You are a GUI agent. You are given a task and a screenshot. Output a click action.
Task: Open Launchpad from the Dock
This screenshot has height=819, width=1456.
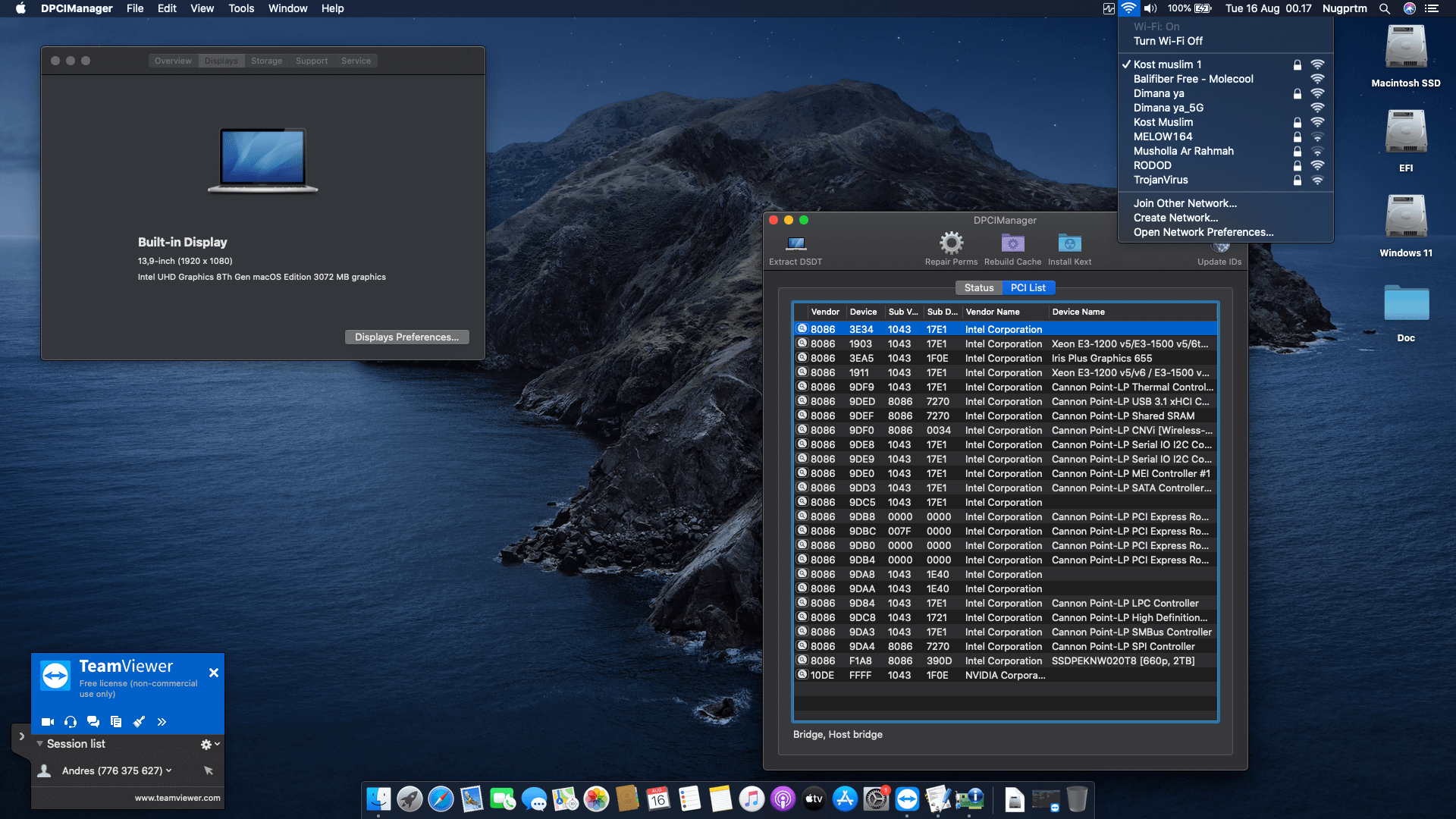409,799
